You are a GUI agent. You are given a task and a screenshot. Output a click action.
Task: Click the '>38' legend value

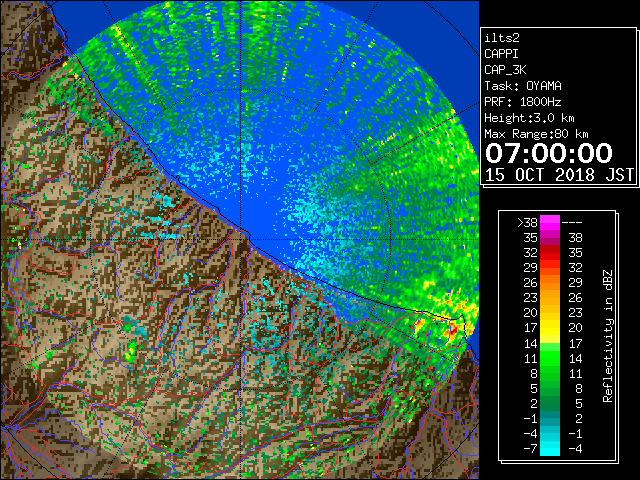pos(527,223)
